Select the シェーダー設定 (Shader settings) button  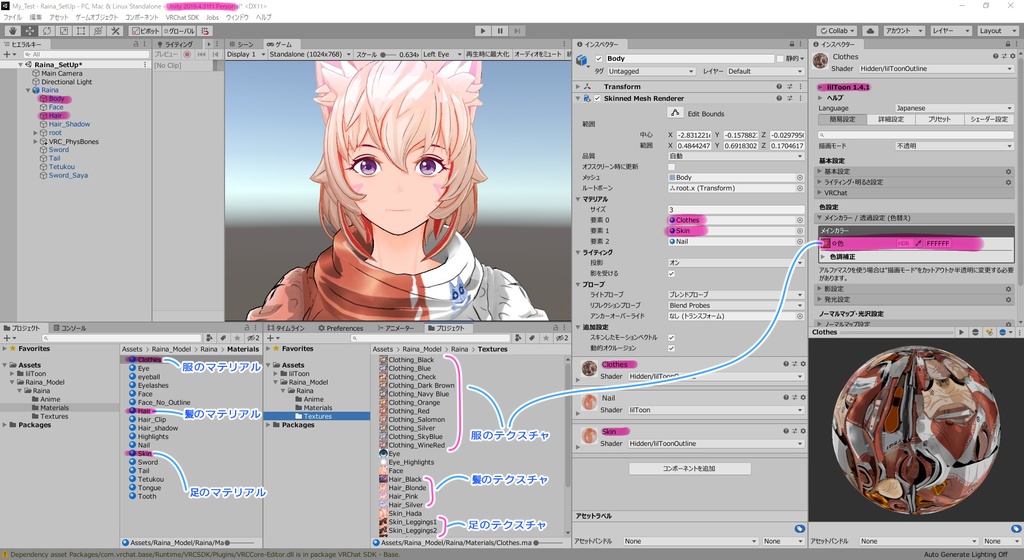click(989, 119)
